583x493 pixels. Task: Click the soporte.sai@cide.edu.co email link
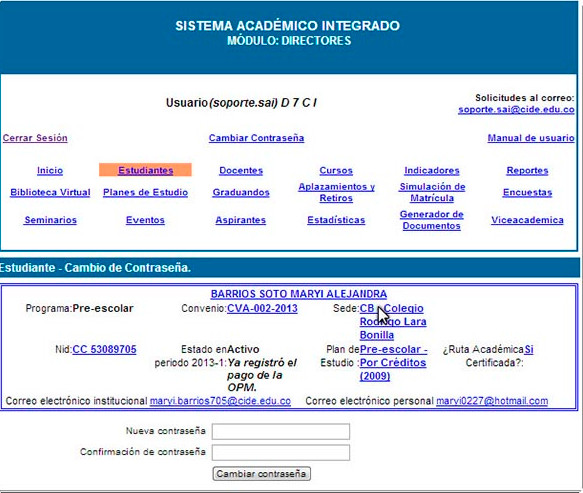pos(516,110)
